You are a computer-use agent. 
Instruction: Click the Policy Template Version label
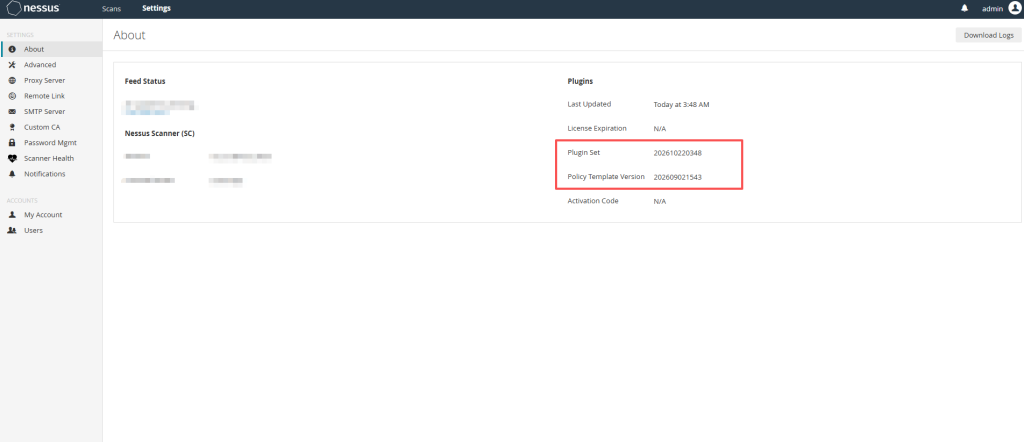pyautogui.click(x=606, y=176)
